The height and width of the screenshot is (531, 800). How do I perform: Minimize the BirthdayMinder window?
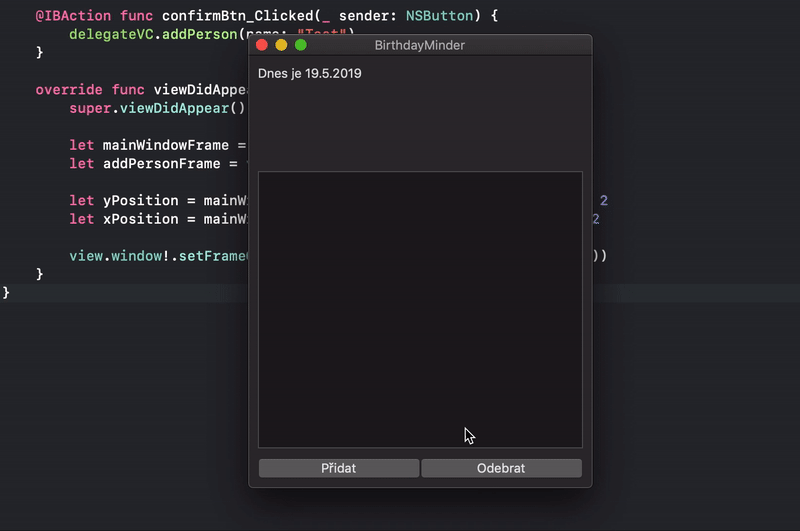click(x=281, y=45)
